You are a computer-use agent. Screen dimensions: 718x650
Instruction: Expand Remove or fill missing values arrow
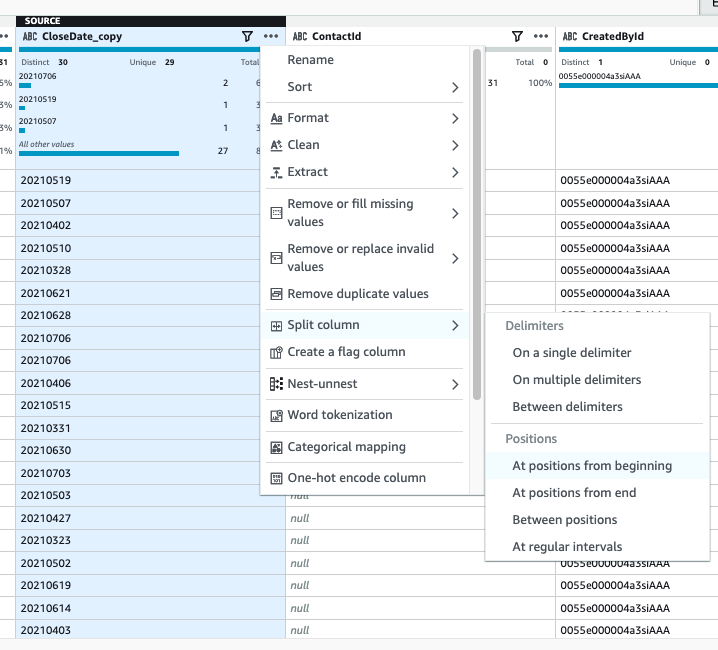click(x=455, y=213)
